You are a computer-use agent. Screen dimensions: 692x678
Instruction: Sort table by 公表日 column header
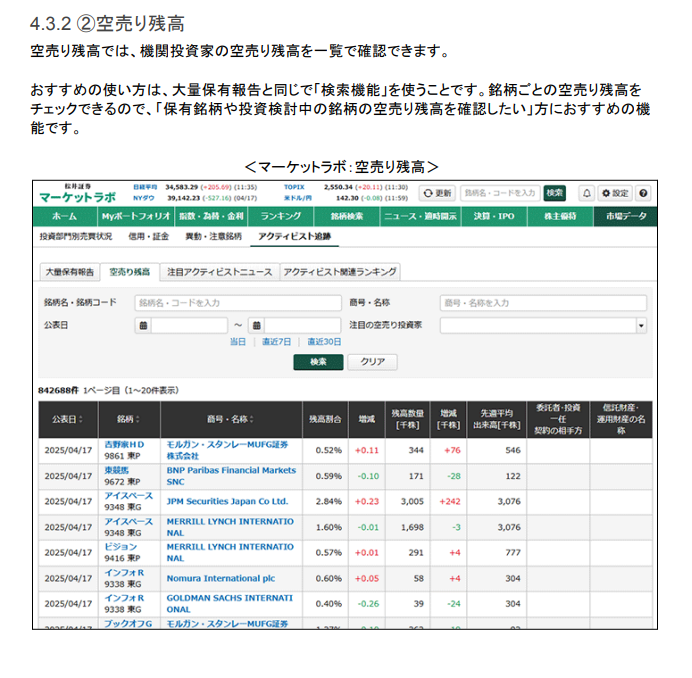point(69,419)
